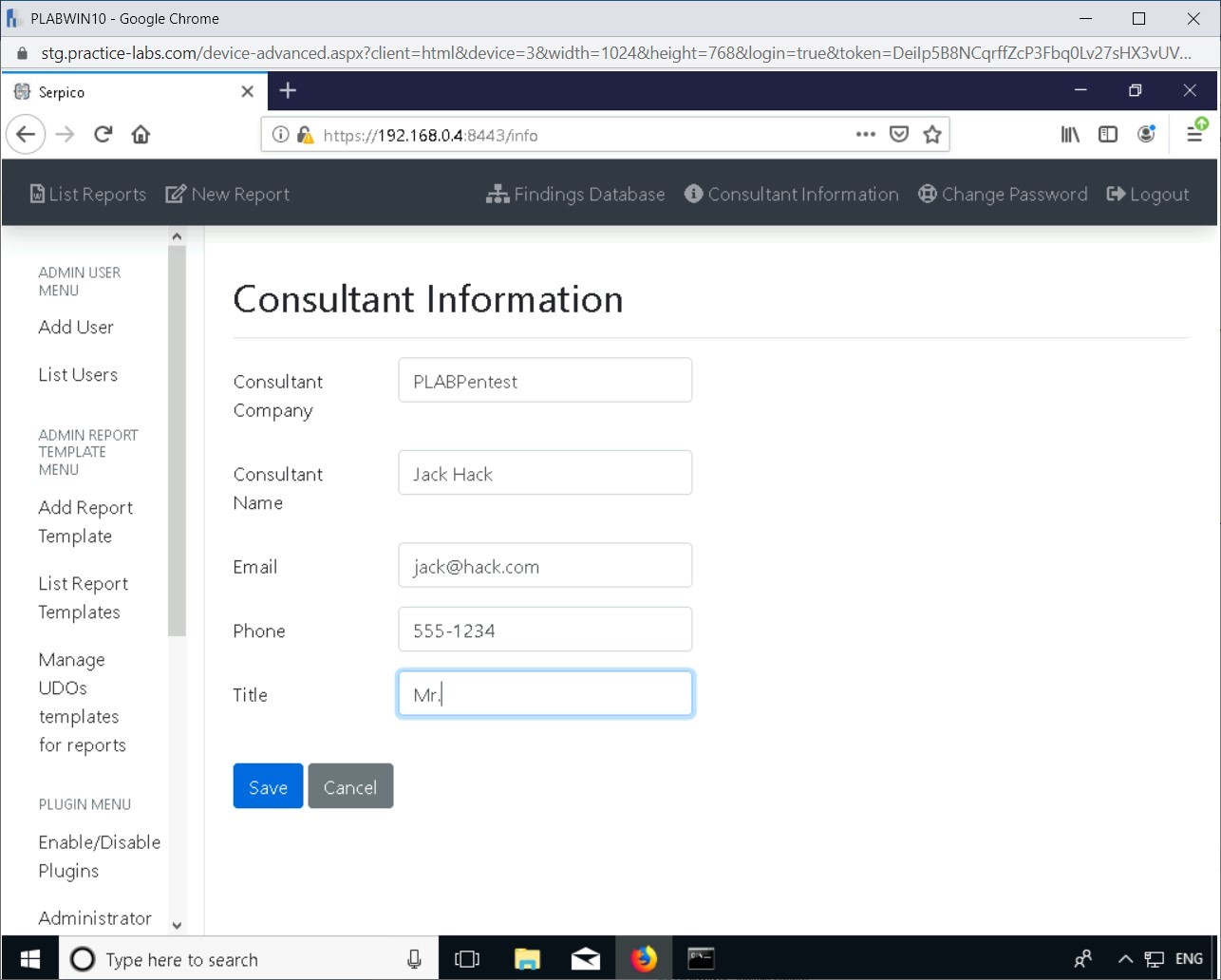Toggle the Firefox sidebar view icon
Viewport: 1221px width, 980px height.
tap(1107, 135)
